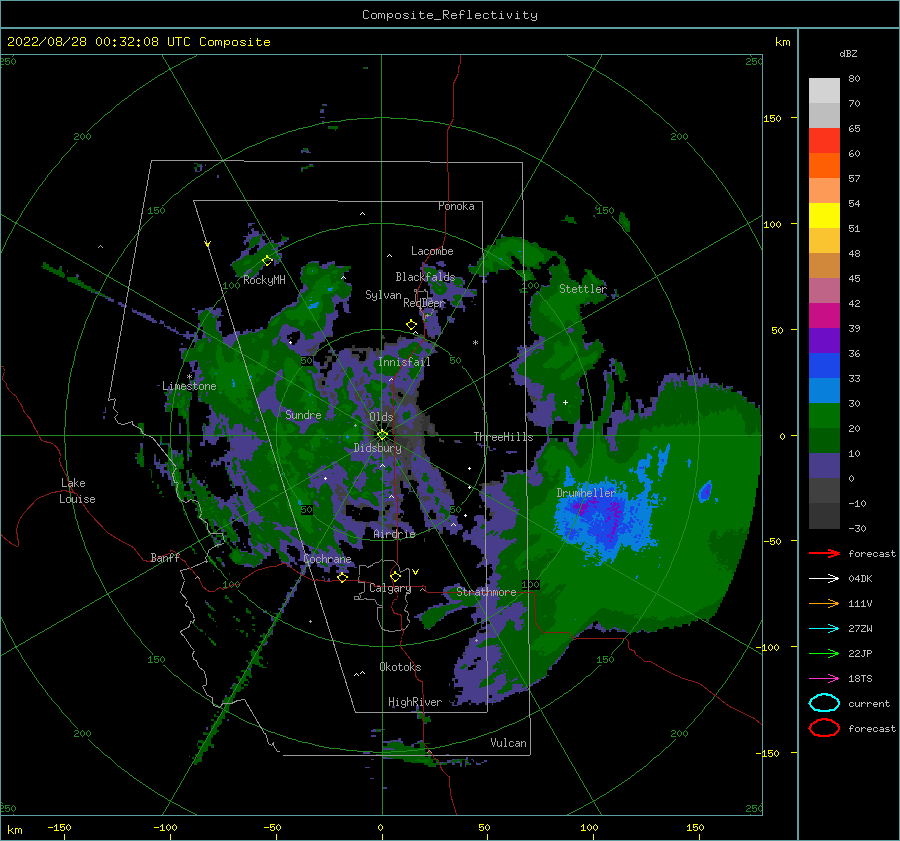The width and height of the screenshot is (900, 841).
Task: Click the cyan current ellipse icon
Action: [824, 703]
